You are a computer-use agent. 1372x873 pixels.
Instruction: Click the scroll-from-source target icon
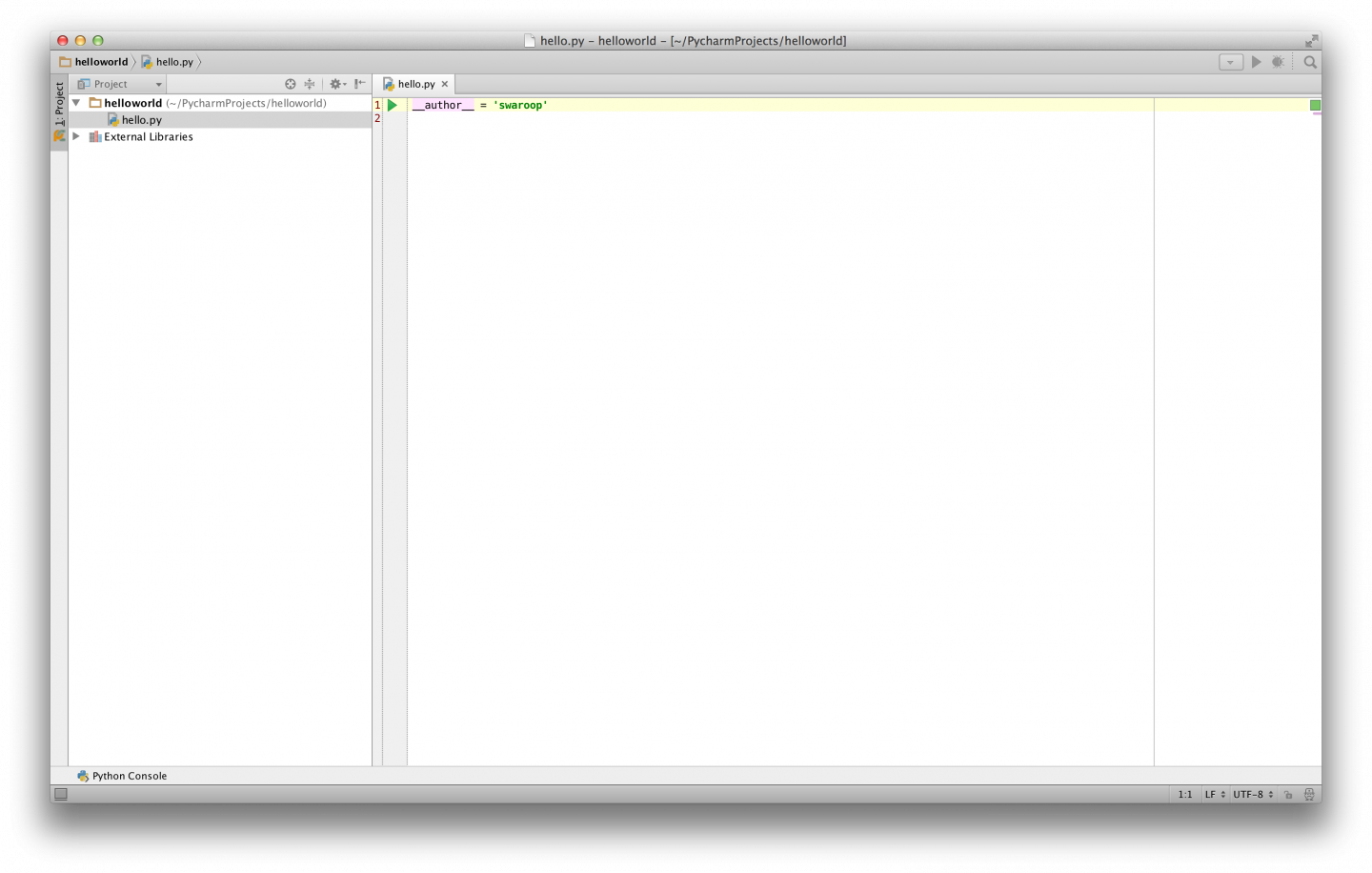point(291,84)
